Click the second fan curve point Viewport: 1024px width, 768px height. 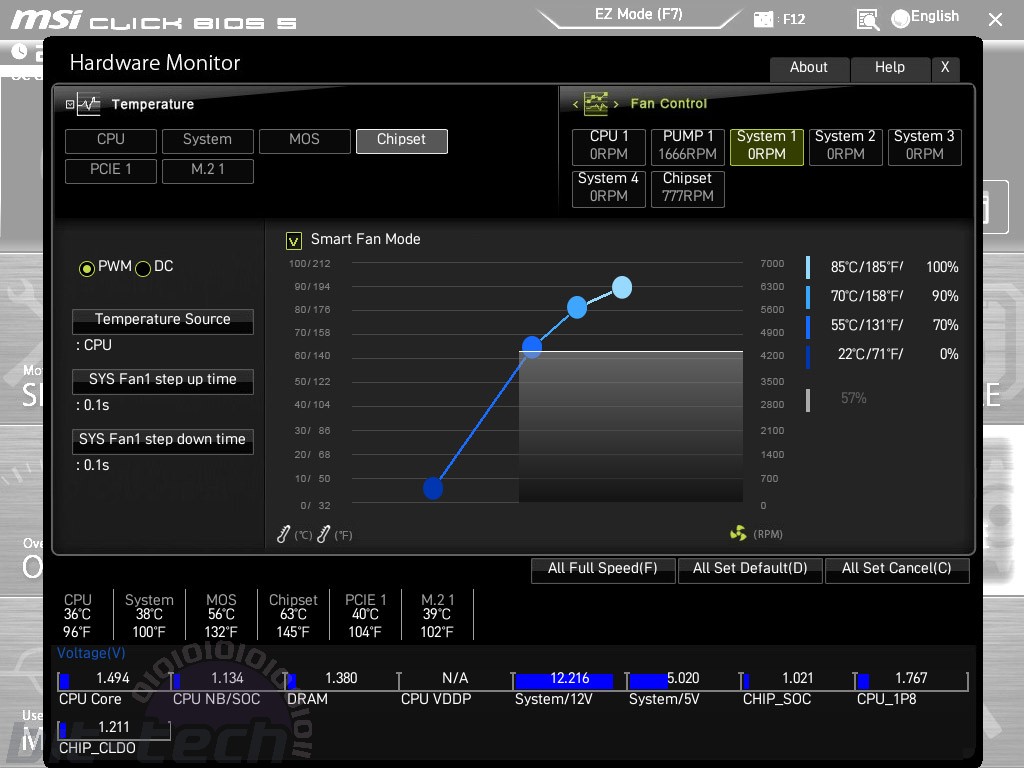pyautogui.click(x=532, y=347)
